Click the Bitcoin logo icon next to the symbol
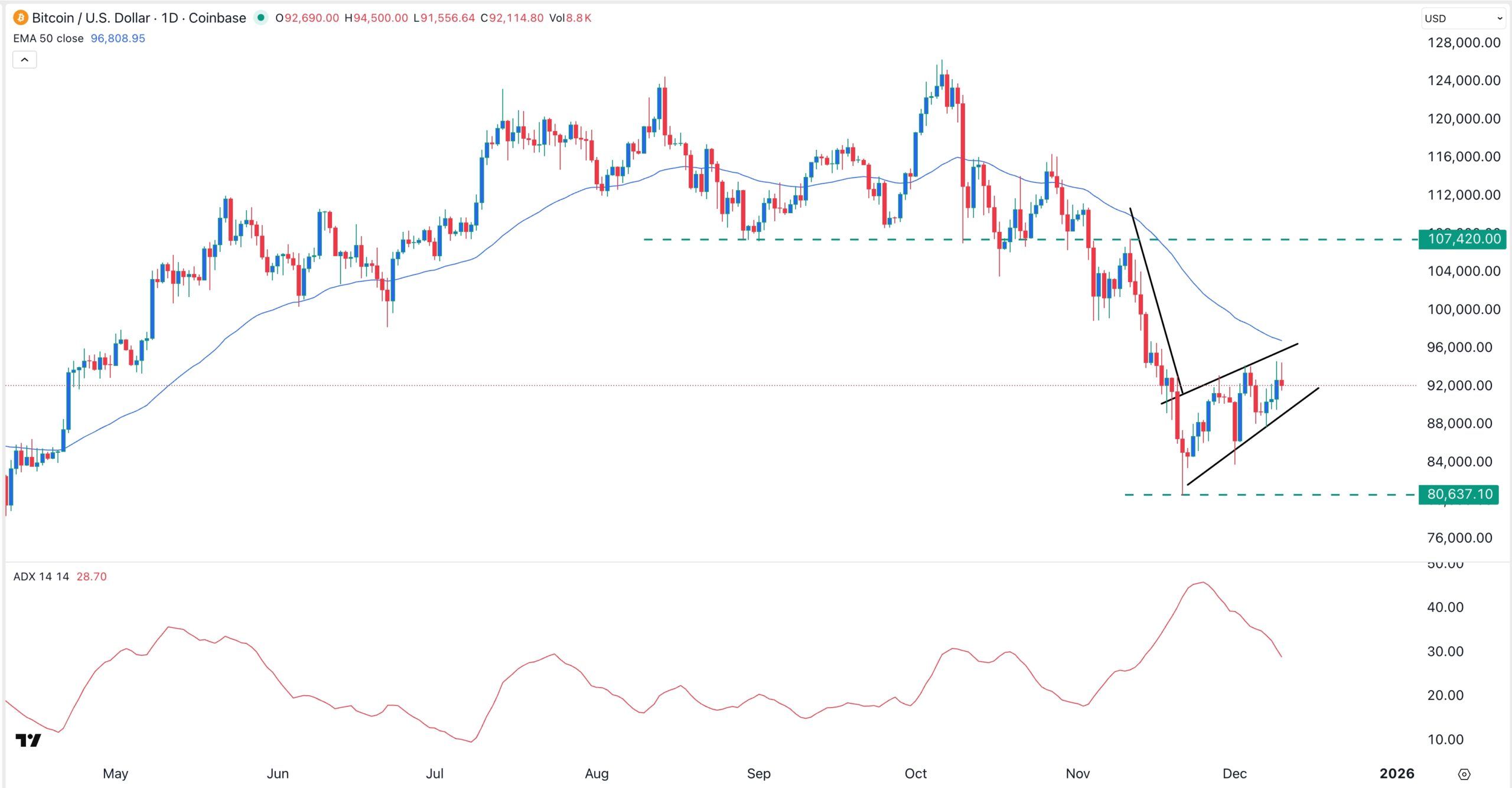 [21, 18]
